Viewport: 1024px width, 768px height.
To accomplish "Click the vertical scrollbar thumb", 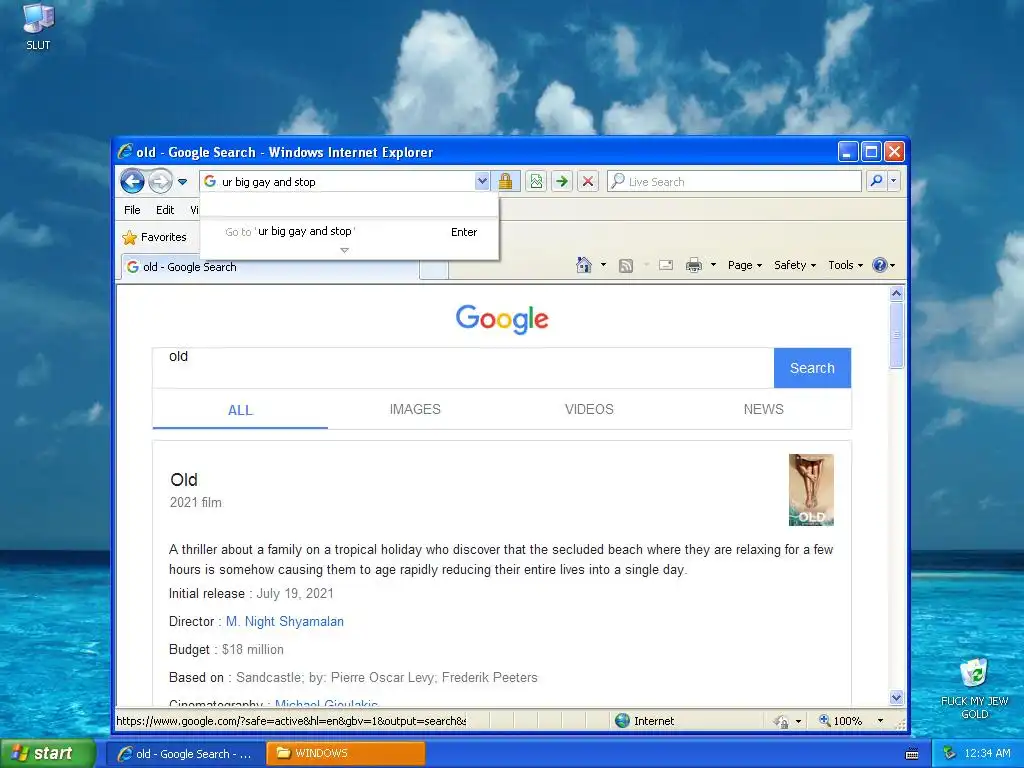I will point(897,335).
